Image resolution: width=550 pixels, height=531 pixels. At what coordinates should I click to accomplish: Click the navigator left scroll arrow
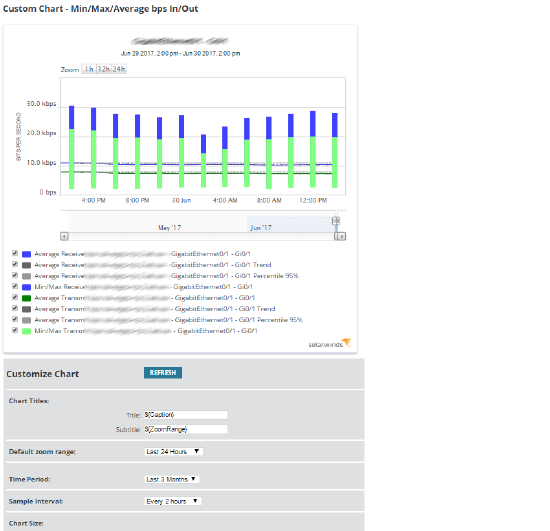pos(64,236)
